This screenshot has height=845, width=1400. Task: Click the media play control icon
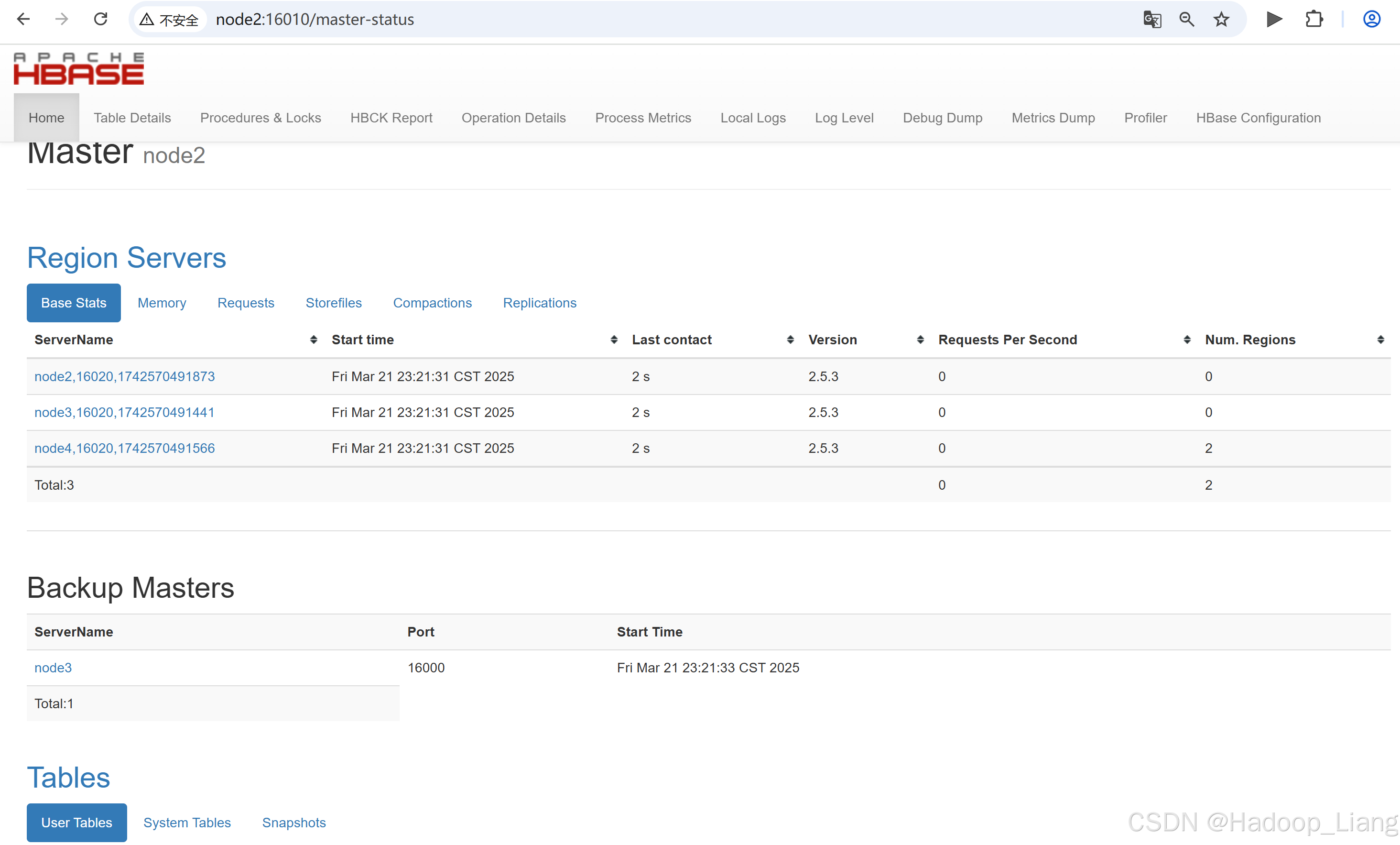[1274, 19]
